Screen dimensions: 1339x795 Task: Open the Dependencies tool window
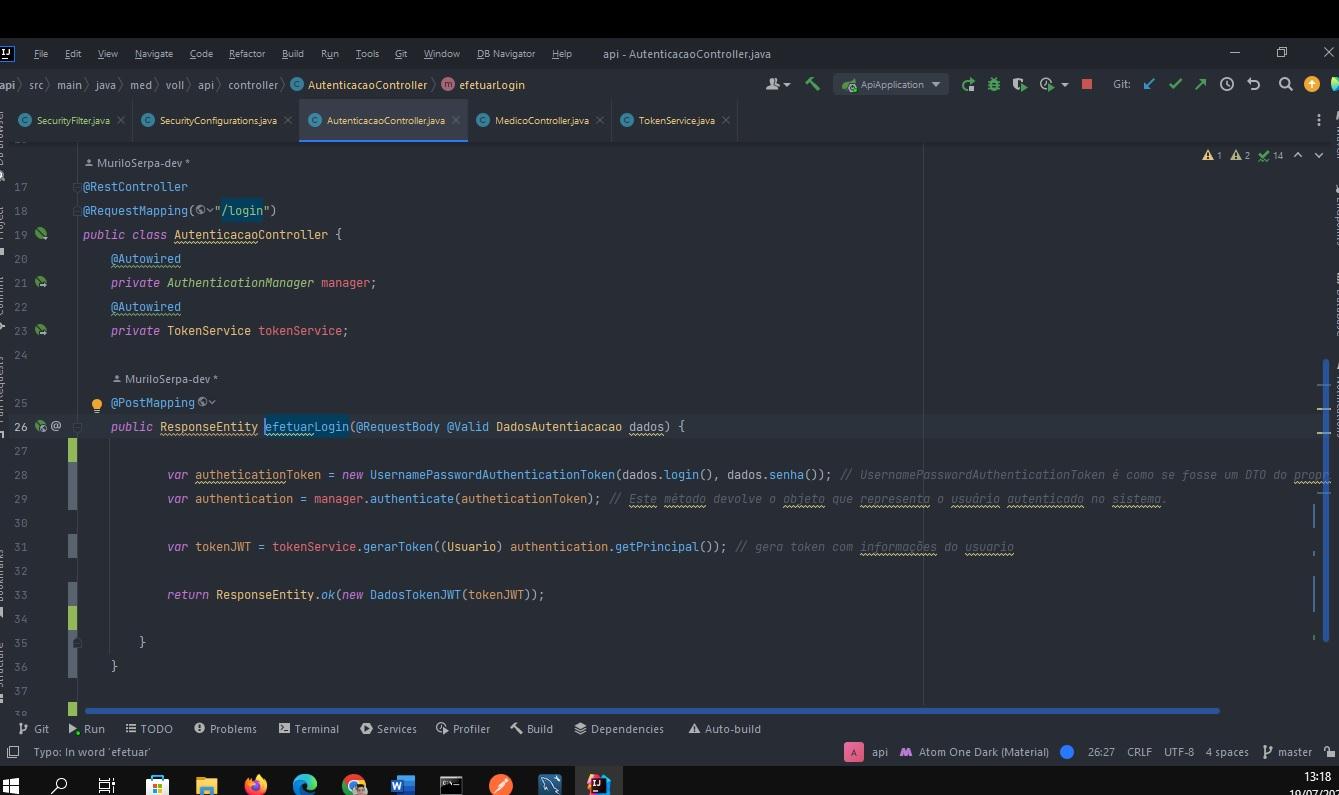pyautogui.click(x=618, y=729)
